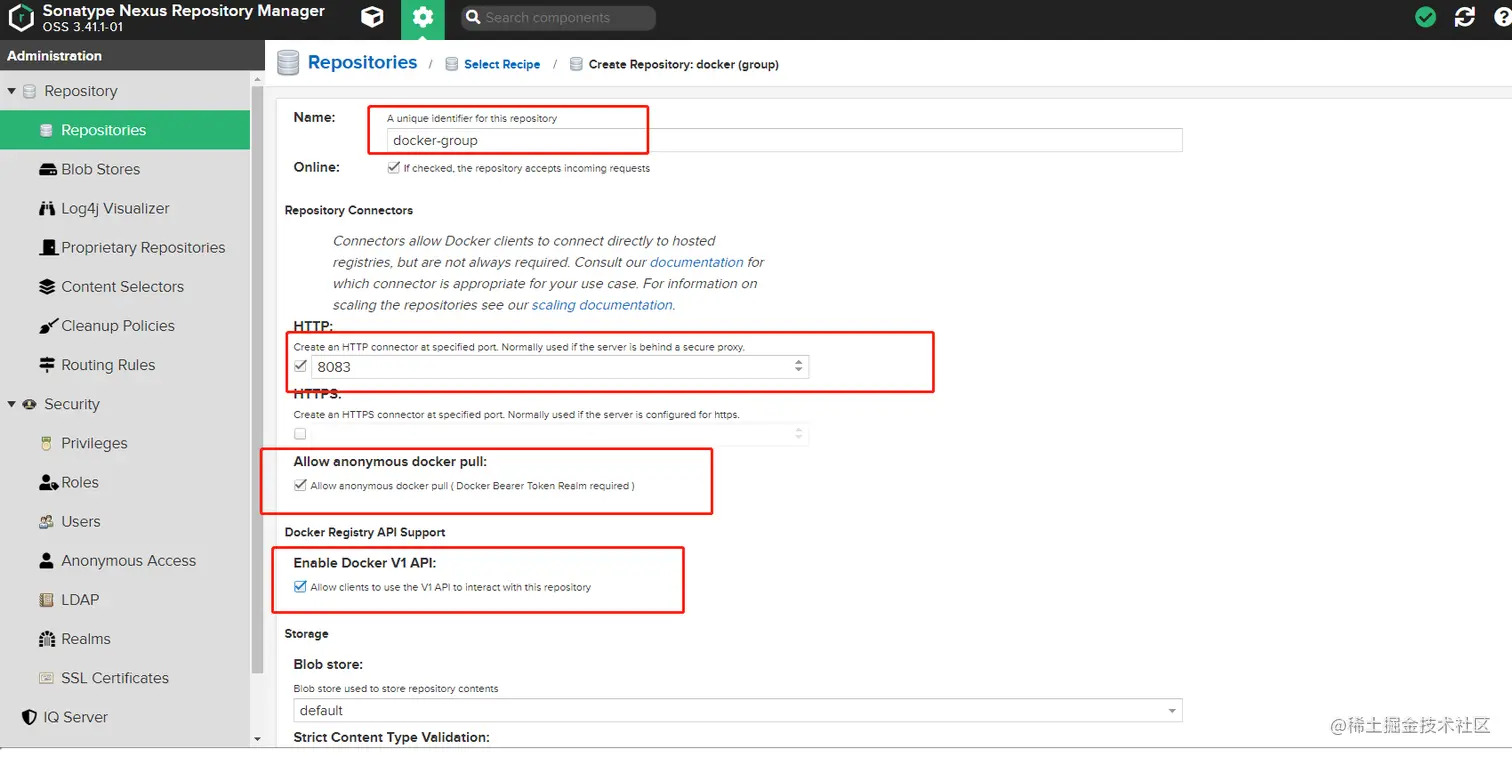Open the Browse cube icon
The height and width of the screenshot is (757, 1512).
tap(372, 17)
